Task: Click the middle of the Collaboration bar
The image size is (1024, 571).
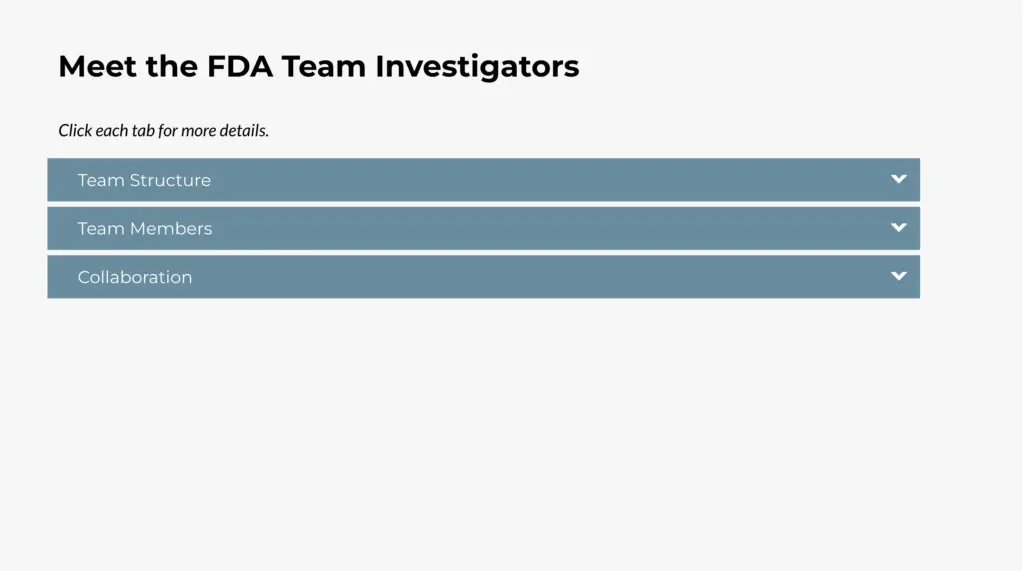Action: [x=483, y=277]
